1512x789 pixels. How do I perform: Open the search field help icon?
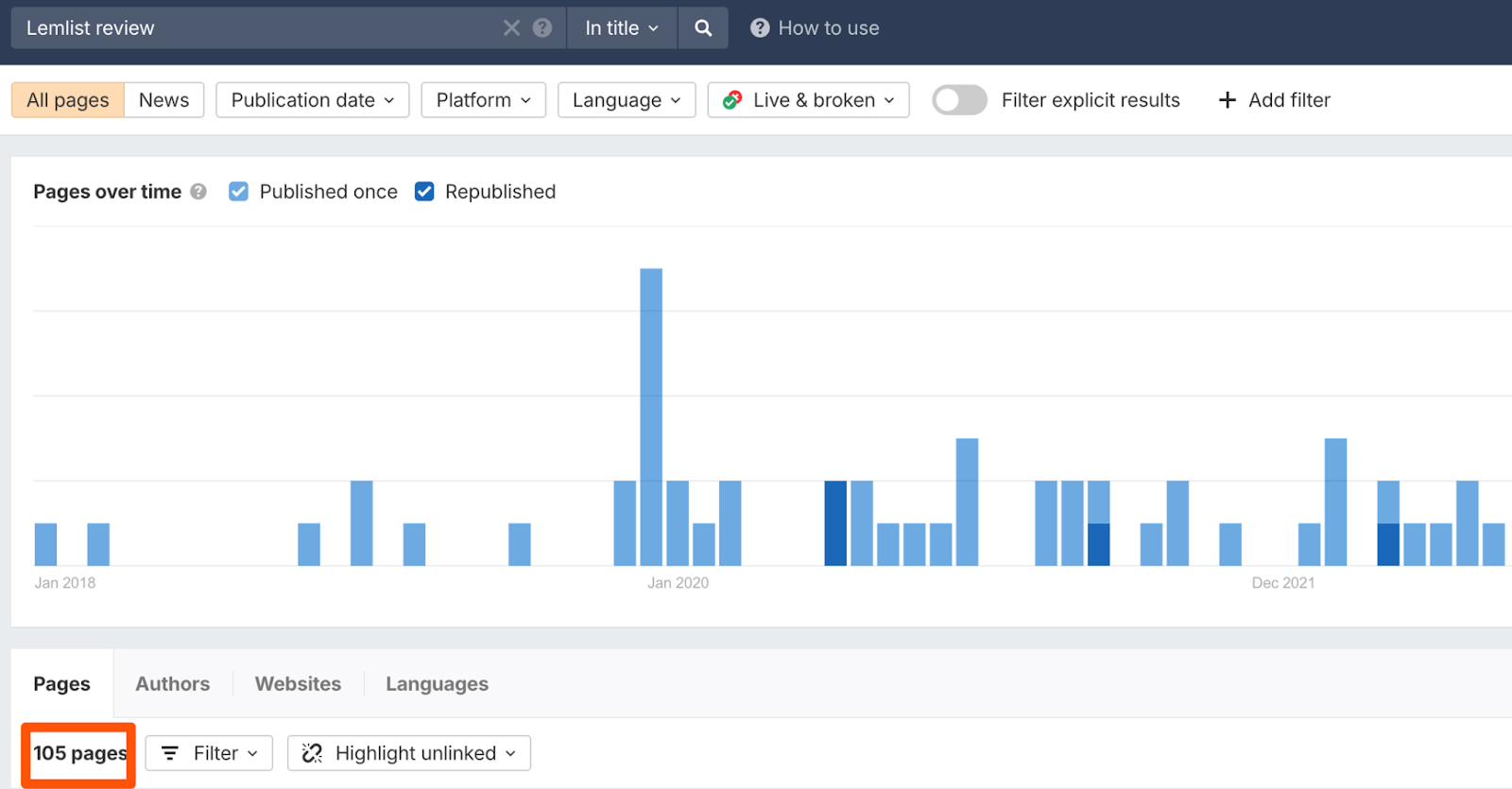tap(542, 27)
